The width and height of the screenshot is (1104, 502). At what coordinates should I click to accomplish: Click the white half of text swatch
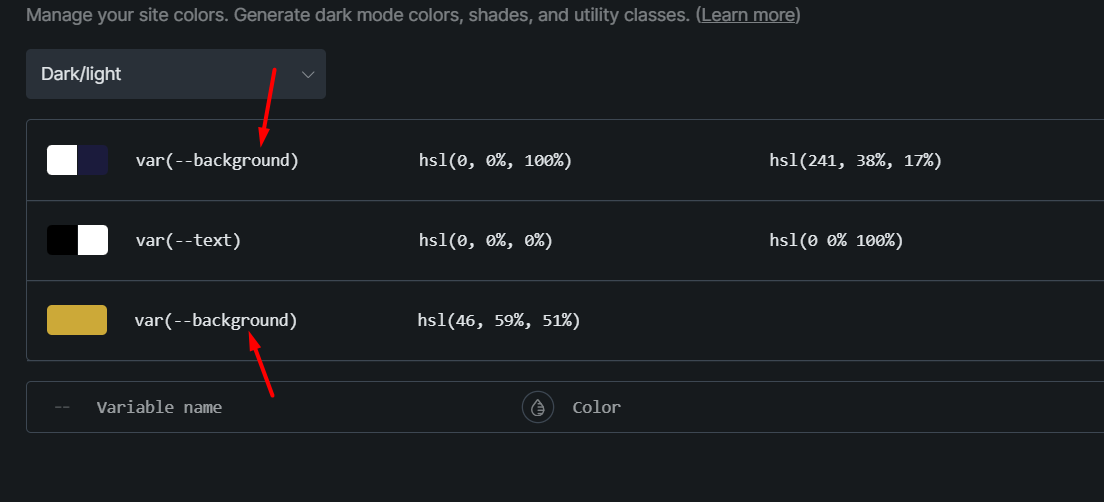pyautogui.click(x=93, y=240)
